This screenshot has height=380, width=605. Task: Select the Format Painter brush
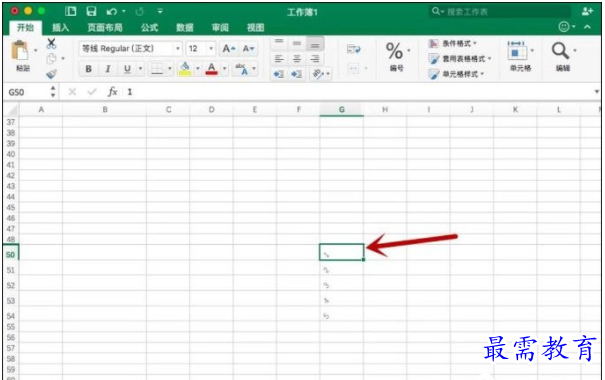click(51, 74)
